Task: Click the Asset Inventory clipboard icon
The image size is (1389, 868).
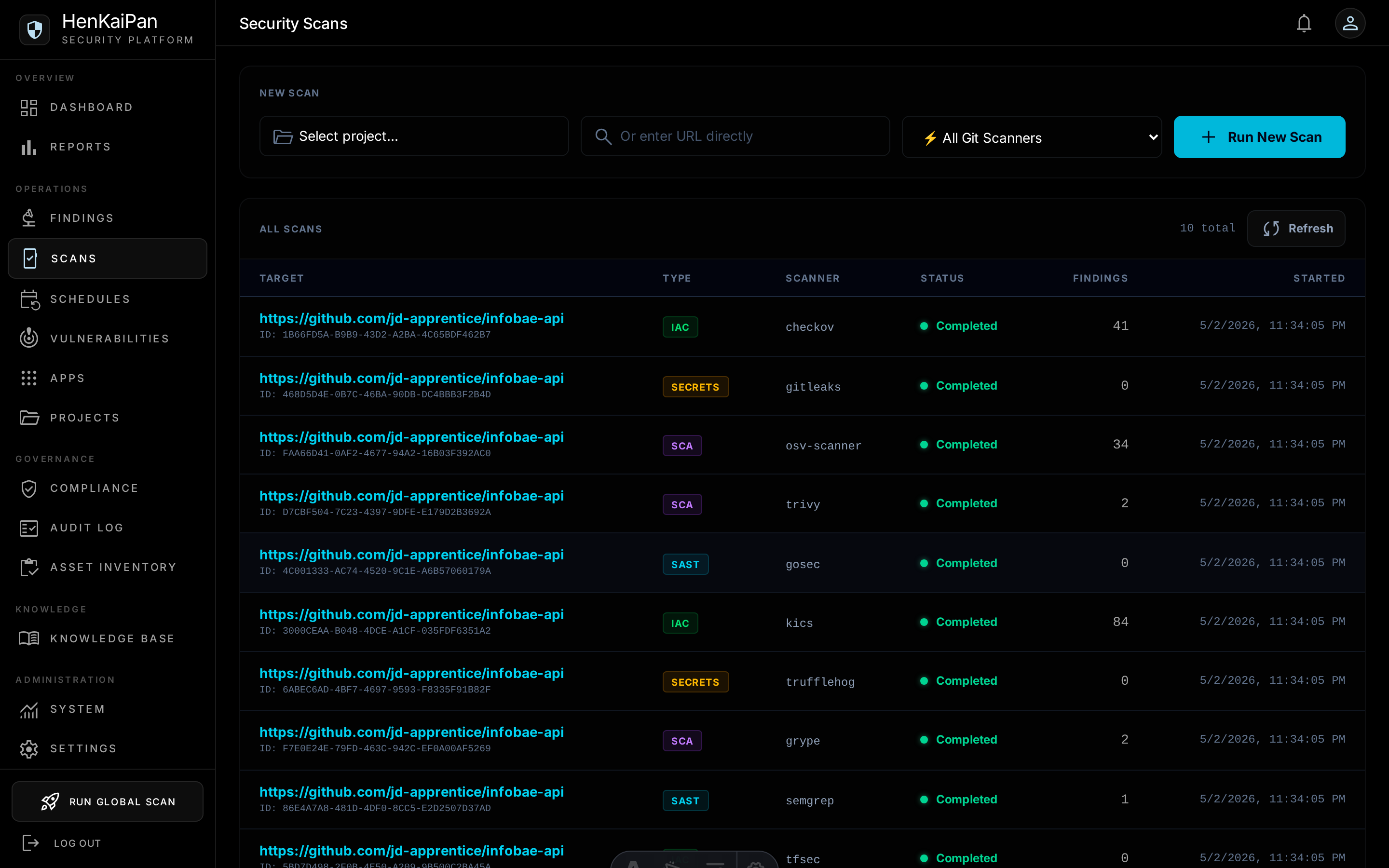Action: coord(29,567)
